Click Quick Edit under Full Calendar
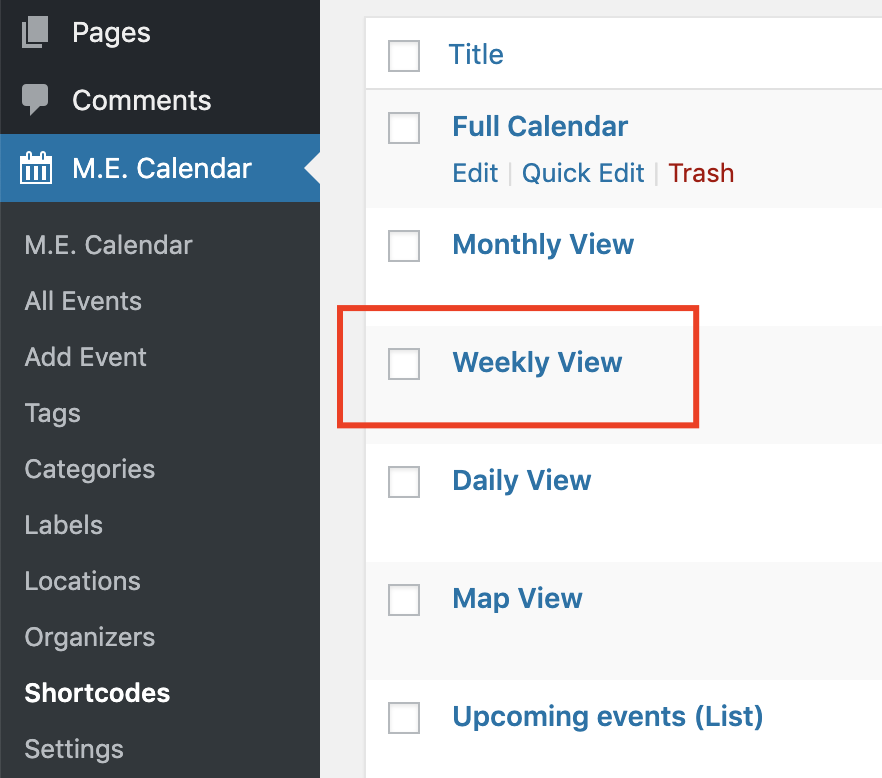The width and height of the screenshot is (882, 778). (x=583, y=173)
